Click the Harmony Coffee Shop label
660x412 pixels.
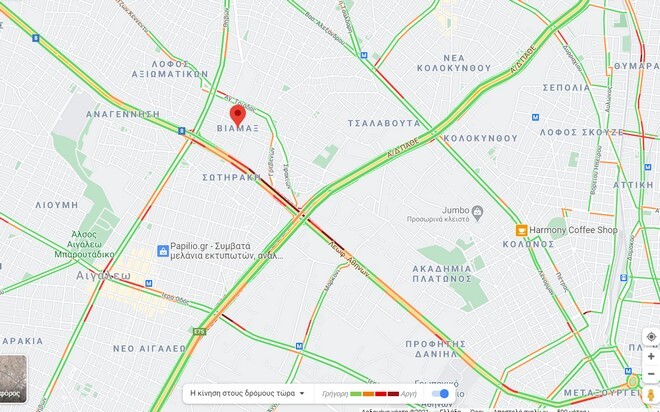coord(573,230)
